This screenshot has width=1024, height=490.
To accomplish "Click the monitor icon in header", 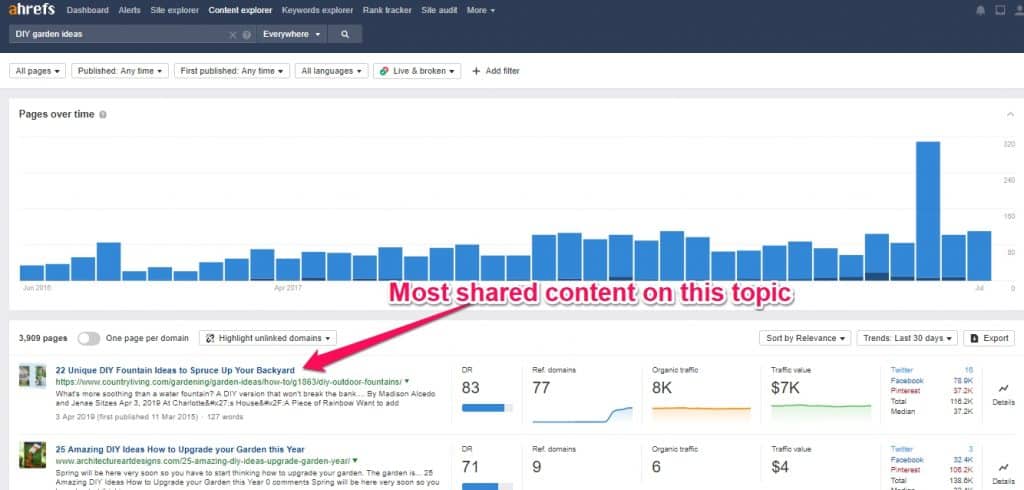I will coord(1000,10).
